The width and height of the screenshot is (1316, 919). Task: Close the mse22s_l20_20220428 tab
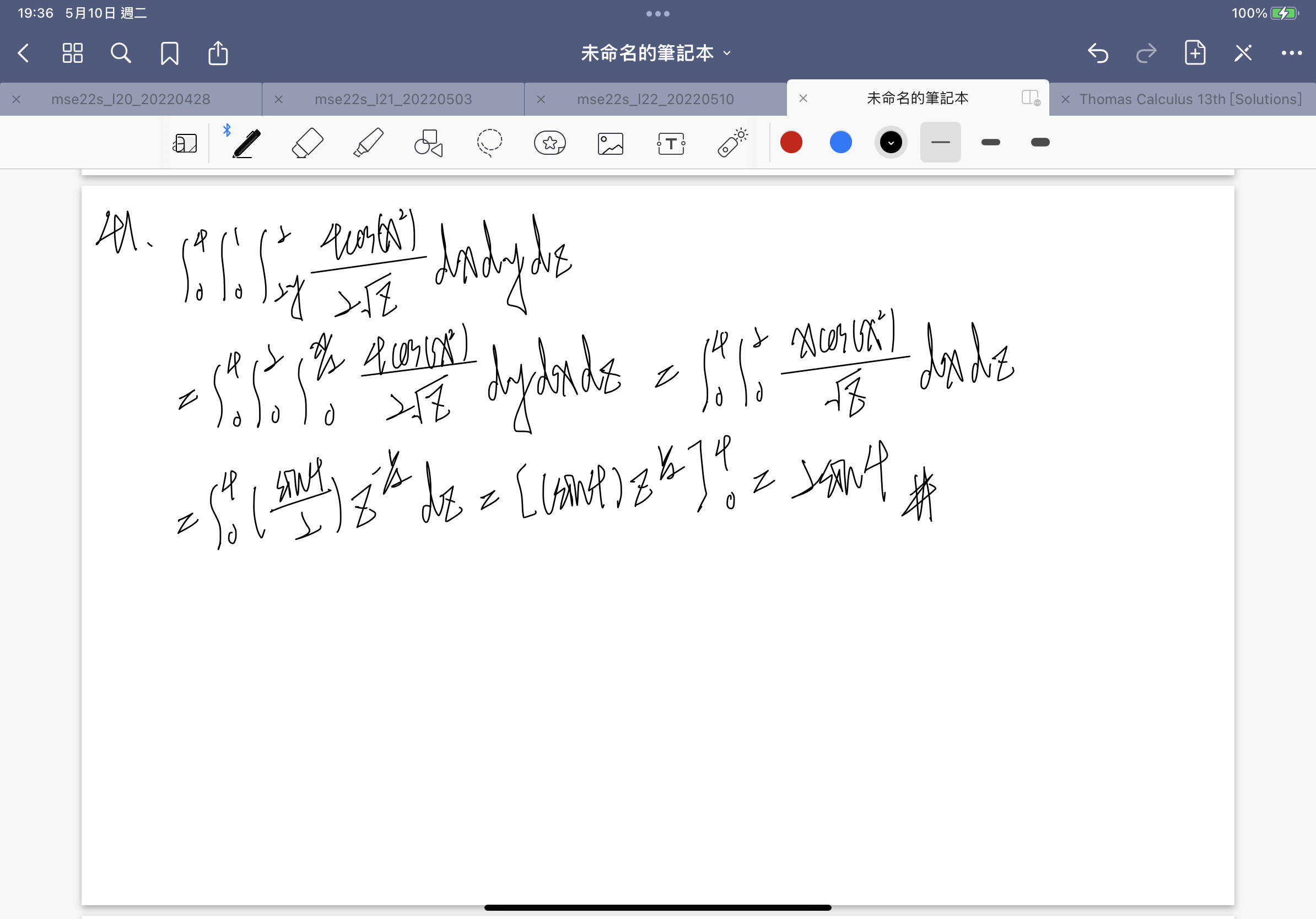click(17, 99)
